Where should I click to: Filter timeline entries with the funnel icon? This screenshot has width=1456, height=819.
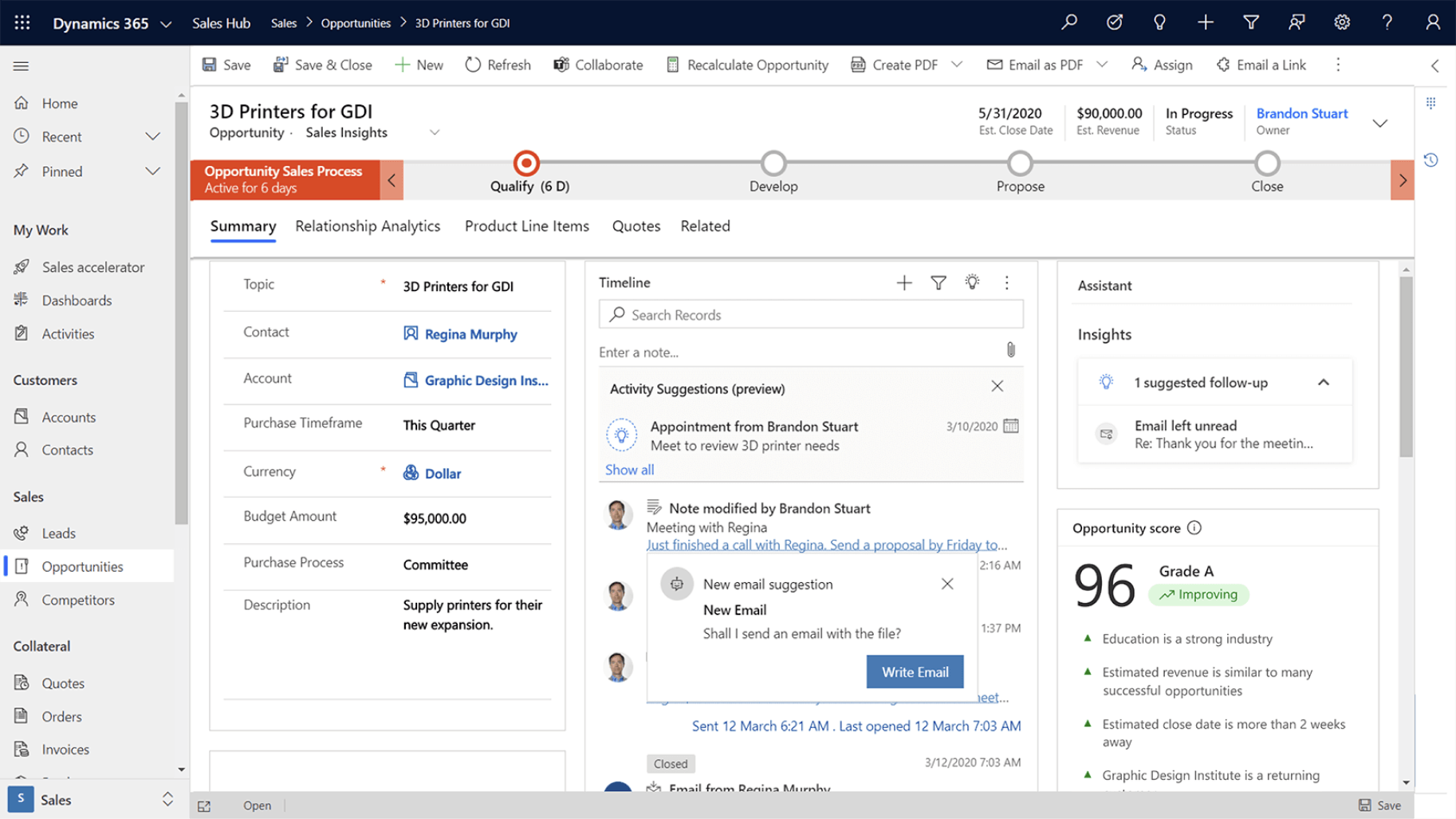coord(938,282)
